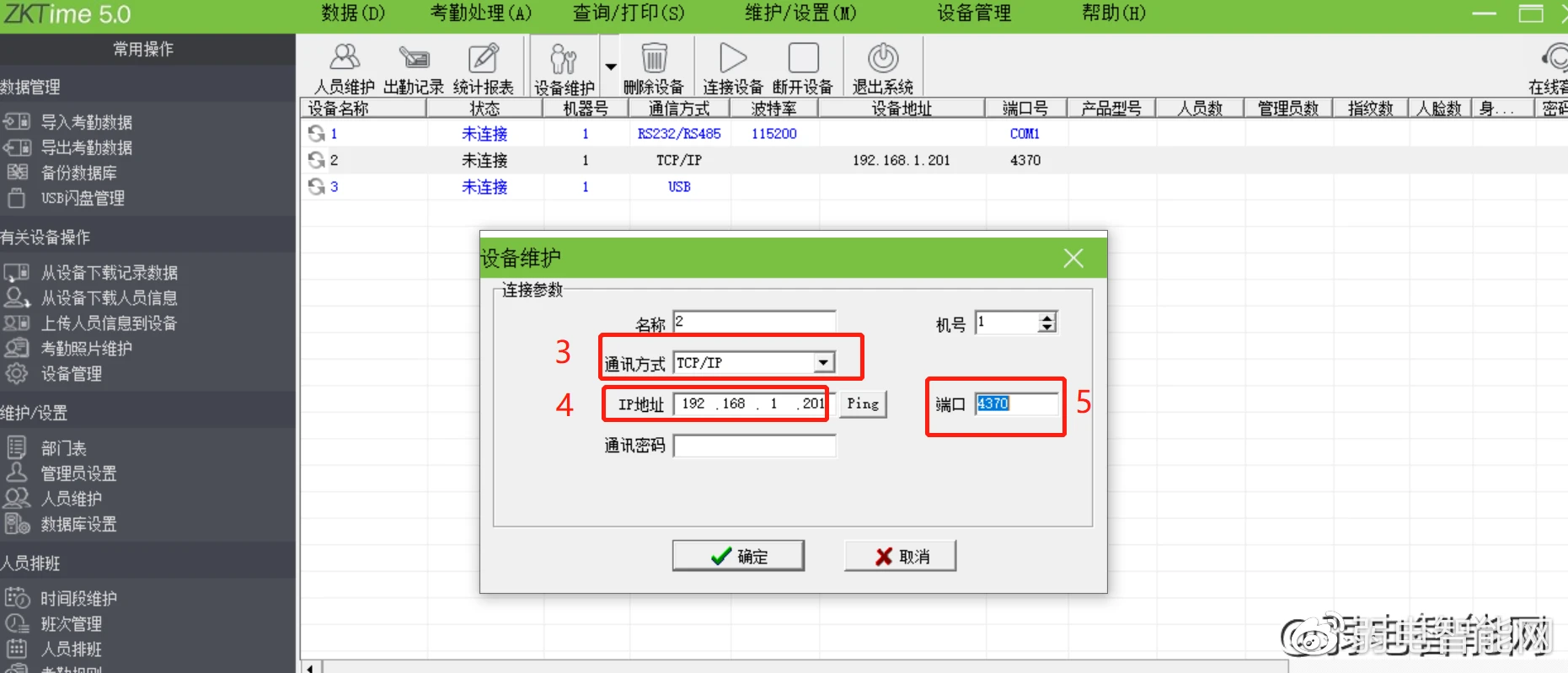Select device row 3 USB entry
The image size is (1568, 673).
[679, 186]
